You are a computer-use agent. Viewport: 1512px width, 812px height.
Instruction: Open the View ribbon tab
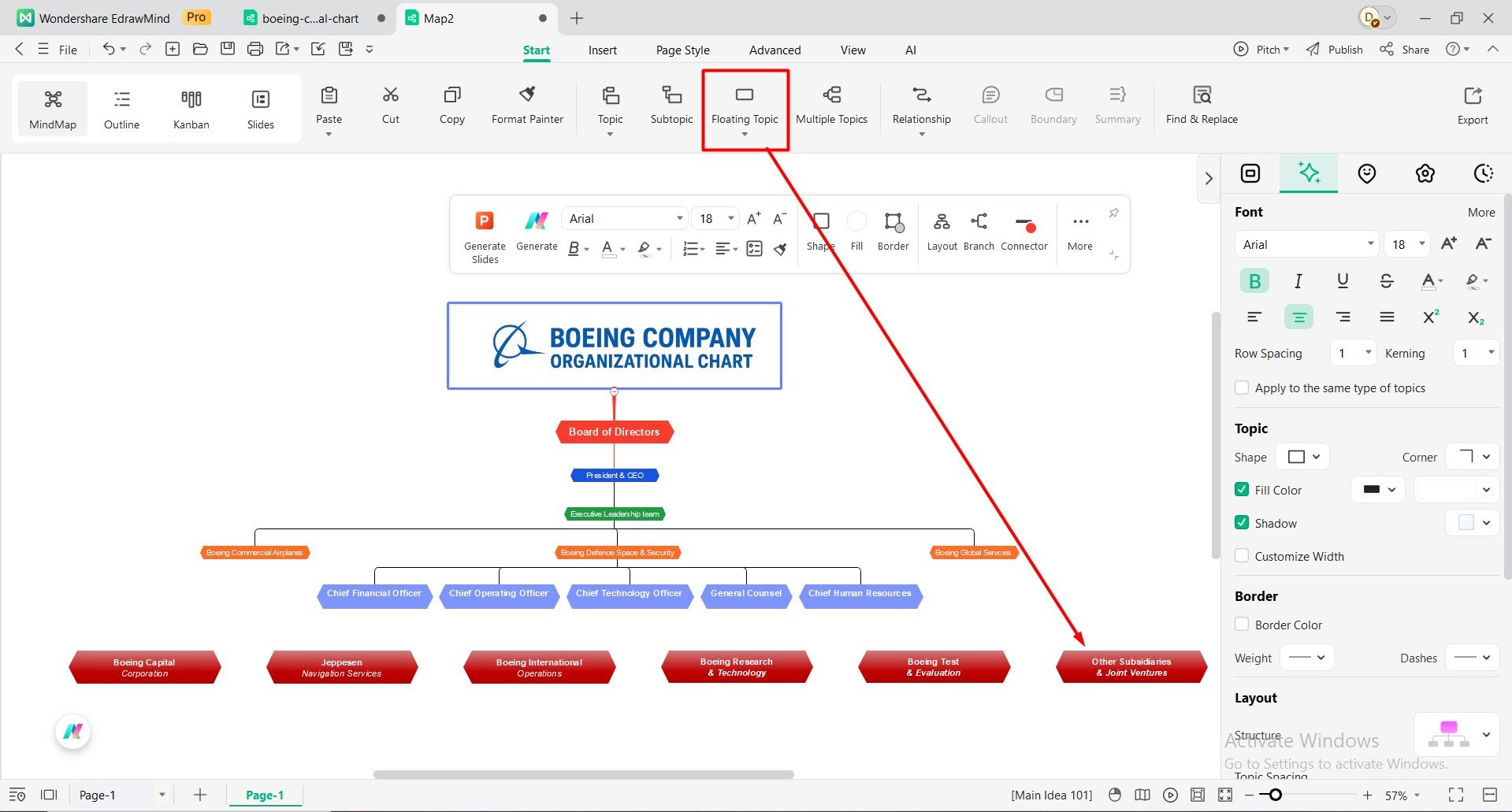point(853,50)
